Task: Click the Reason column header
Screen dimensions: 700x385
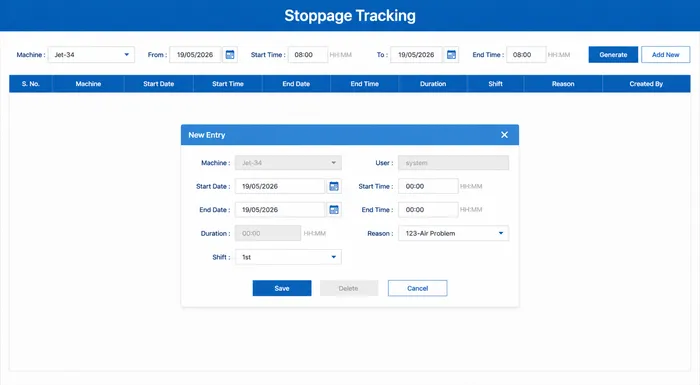Action: pyautogui.click(x=563, y=84)
